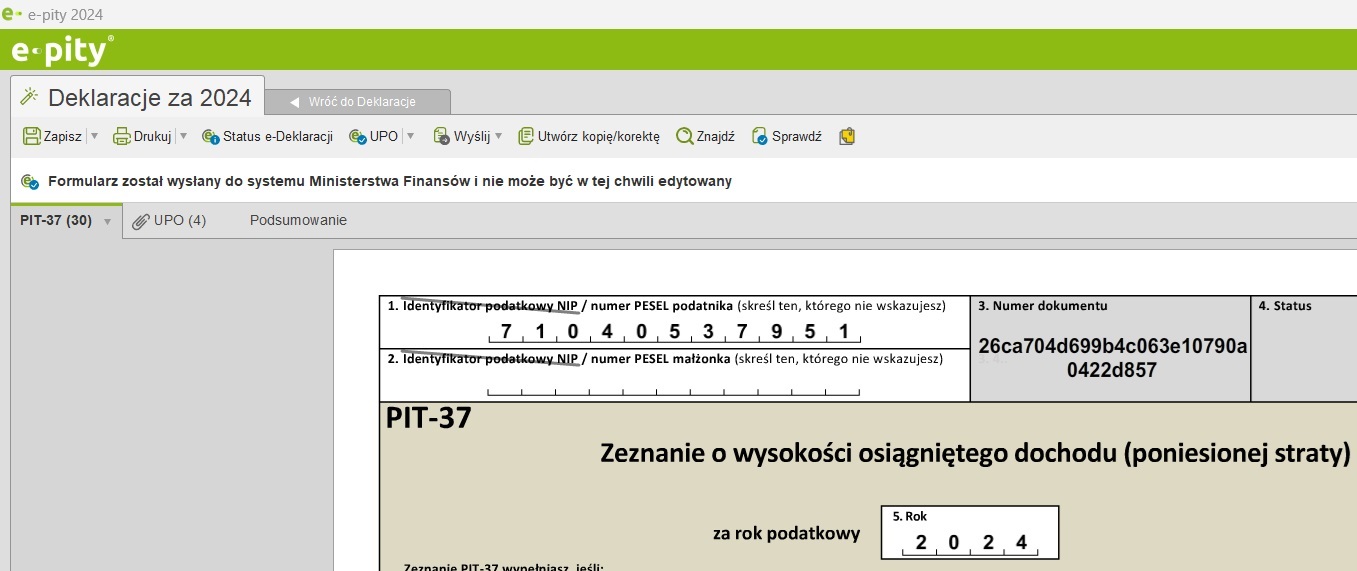Open the toolbar UPO dropdown arrow
The height and width of the screenshot is (571, 1357).
tap(410, 137)
